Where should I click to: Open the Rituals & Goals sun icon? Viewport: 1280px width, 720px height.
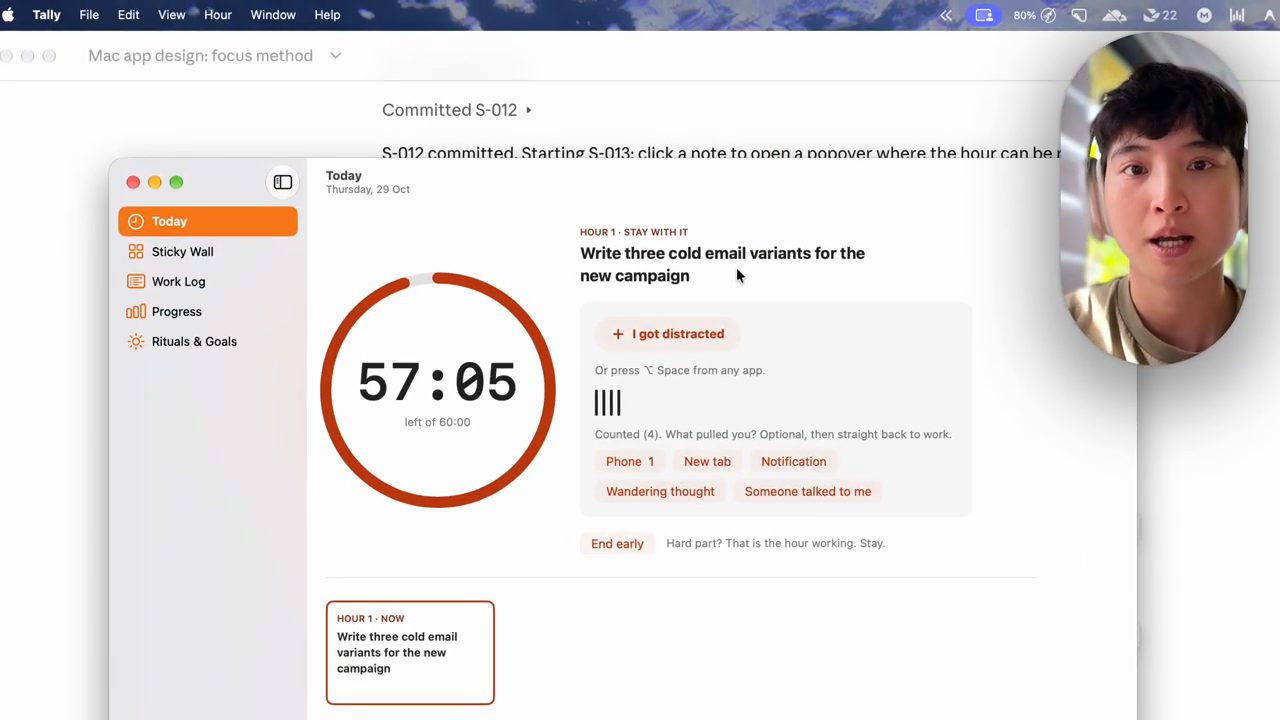click(x=136, y=342)
